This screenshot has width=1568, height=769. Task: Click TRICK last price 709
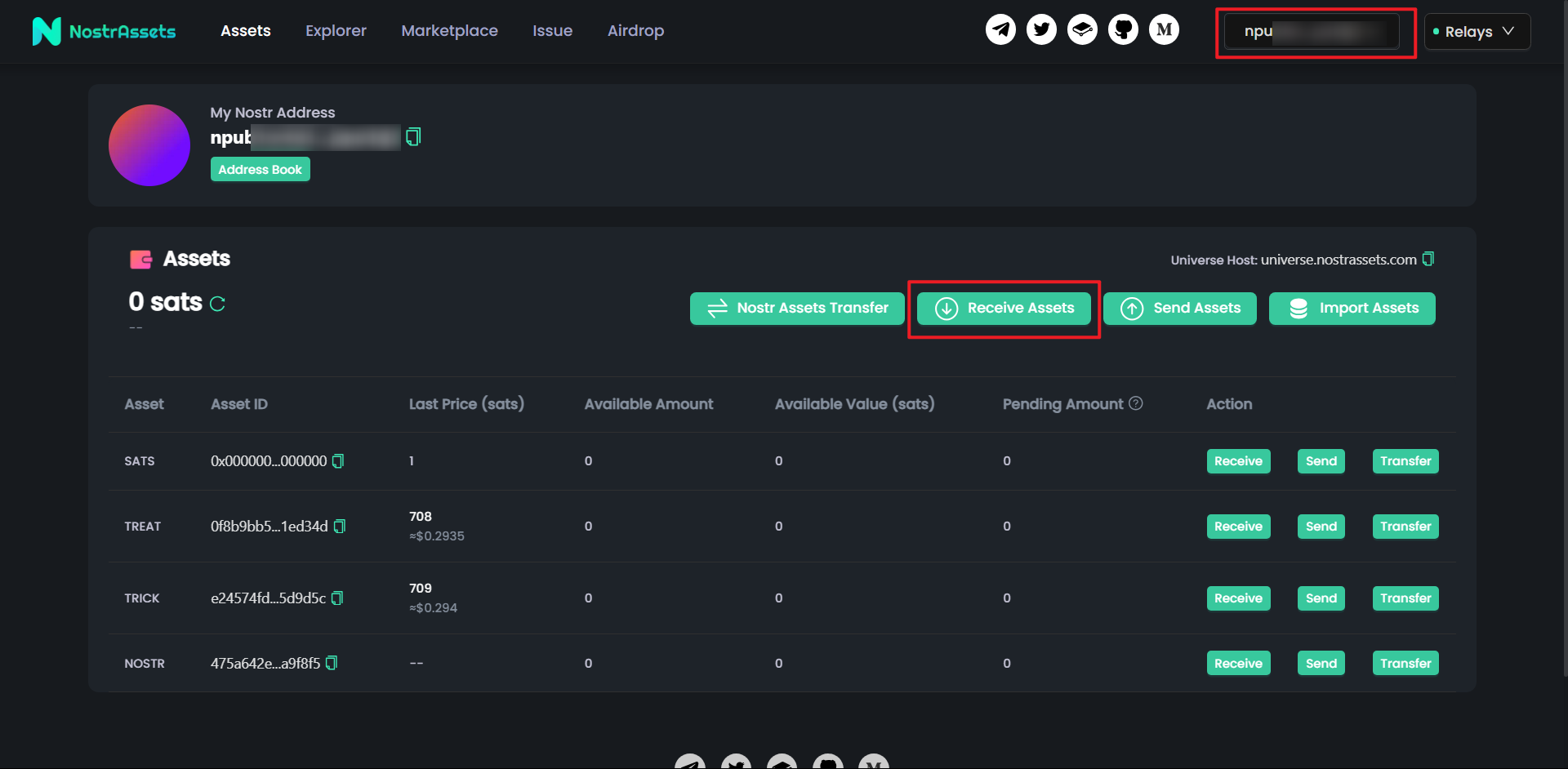(x=421, y=588)
